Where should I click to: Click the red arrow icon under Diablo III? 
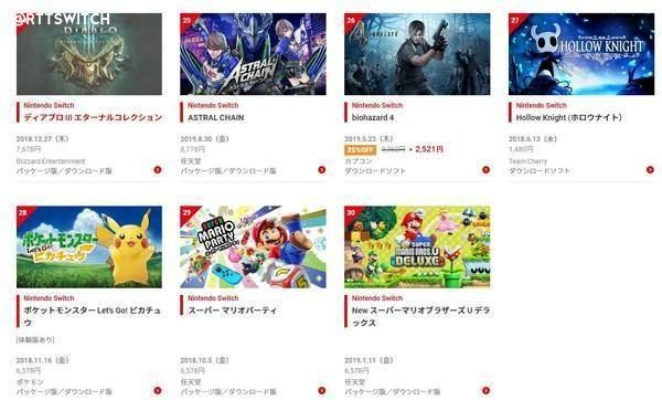[157, 170]
